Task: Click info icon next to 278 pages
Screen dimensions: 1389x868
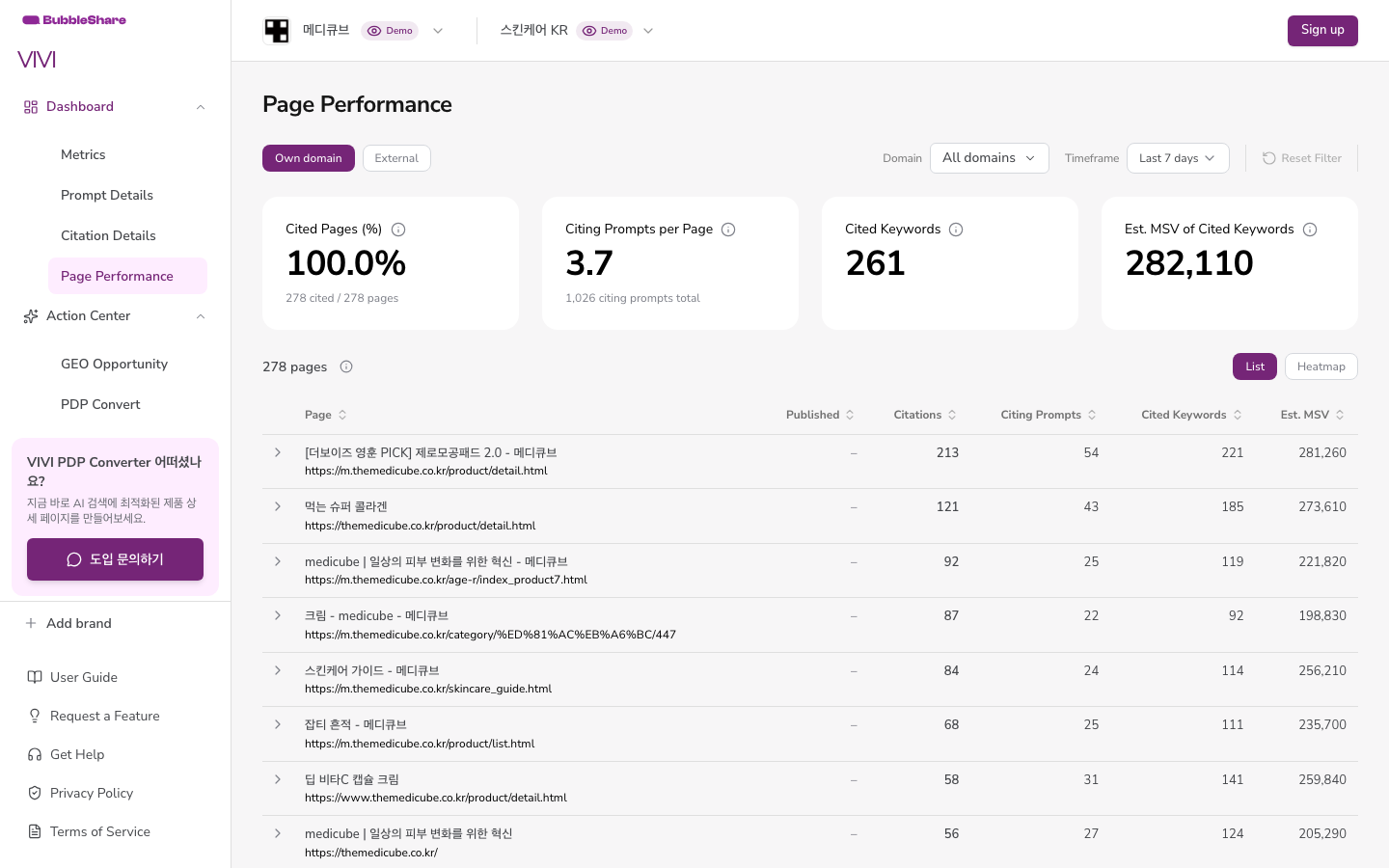Action: coord(346,366)
